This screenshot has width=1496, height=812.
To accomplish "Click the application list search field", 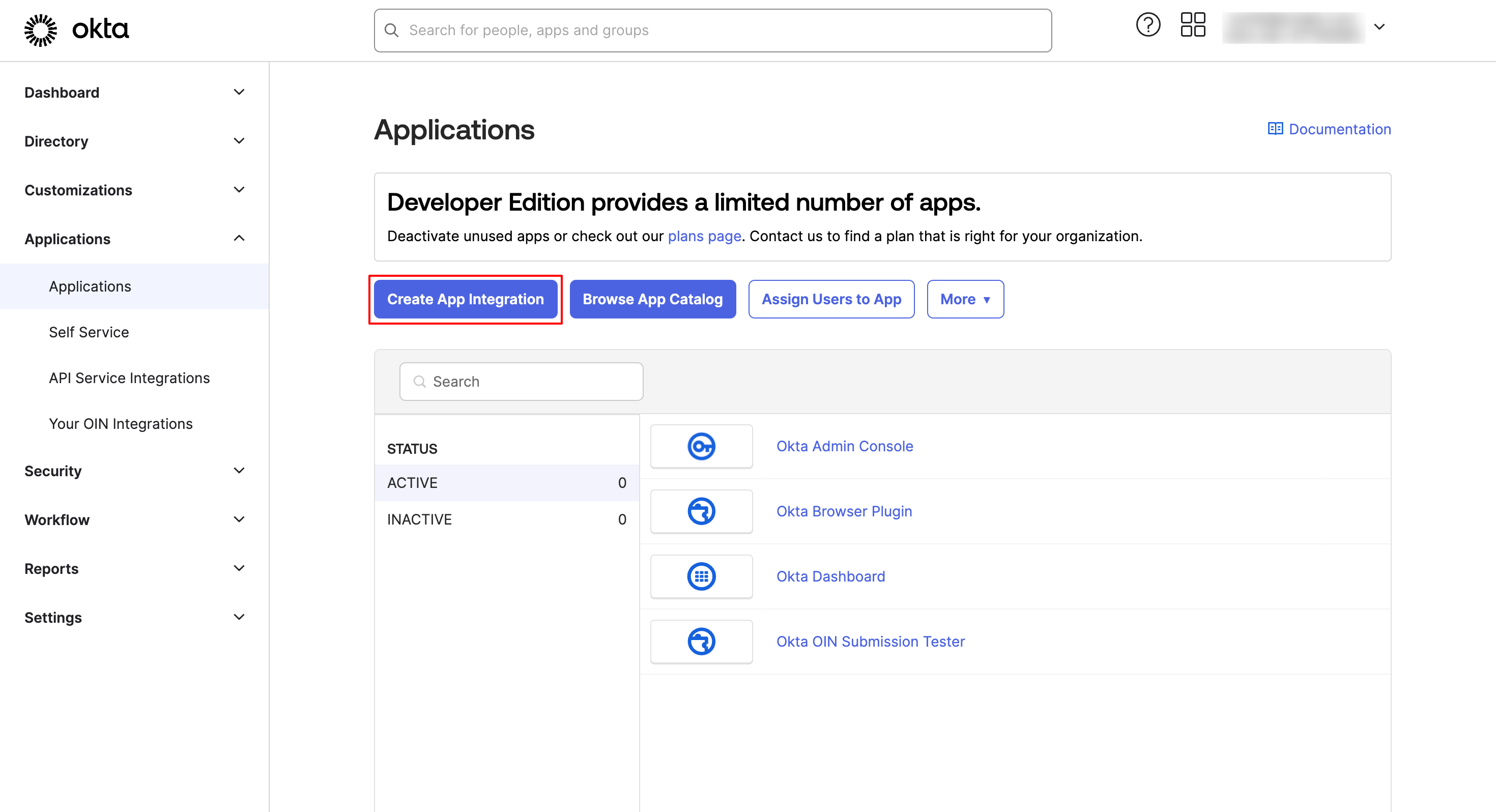I will pyautogui.click(x=521, y=381).
